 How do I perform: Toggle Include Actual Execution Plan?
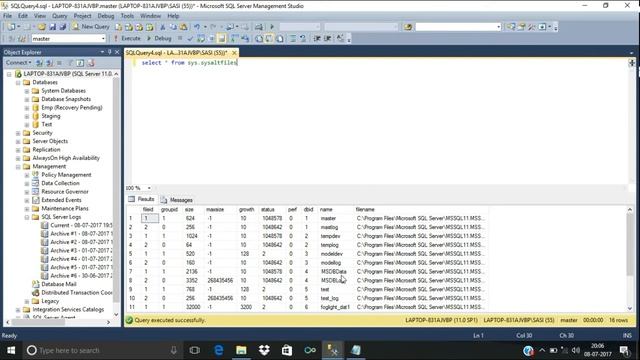(235, 38)
